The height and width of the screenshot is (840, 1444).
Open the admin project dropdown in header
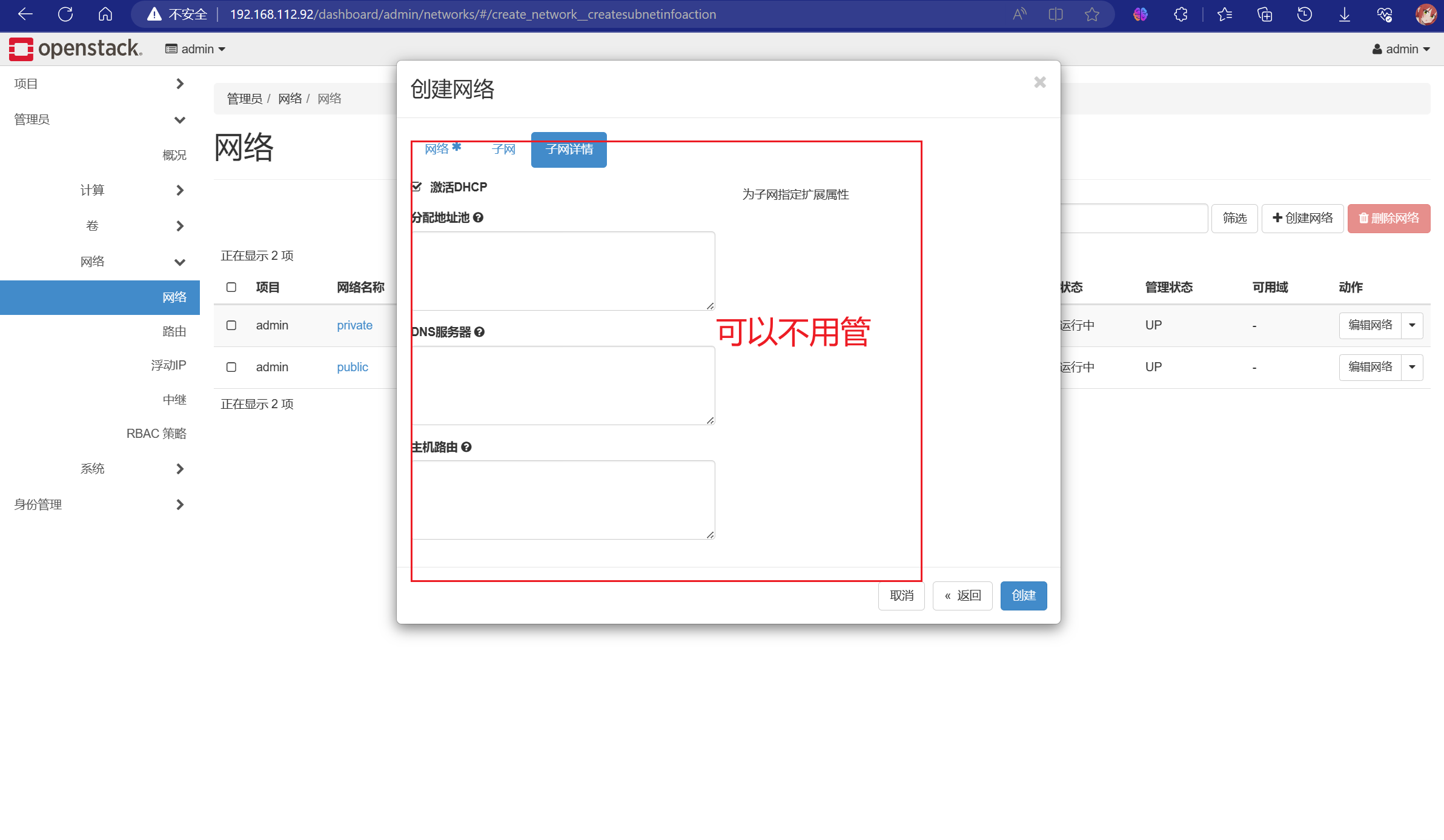coord(195,49)
